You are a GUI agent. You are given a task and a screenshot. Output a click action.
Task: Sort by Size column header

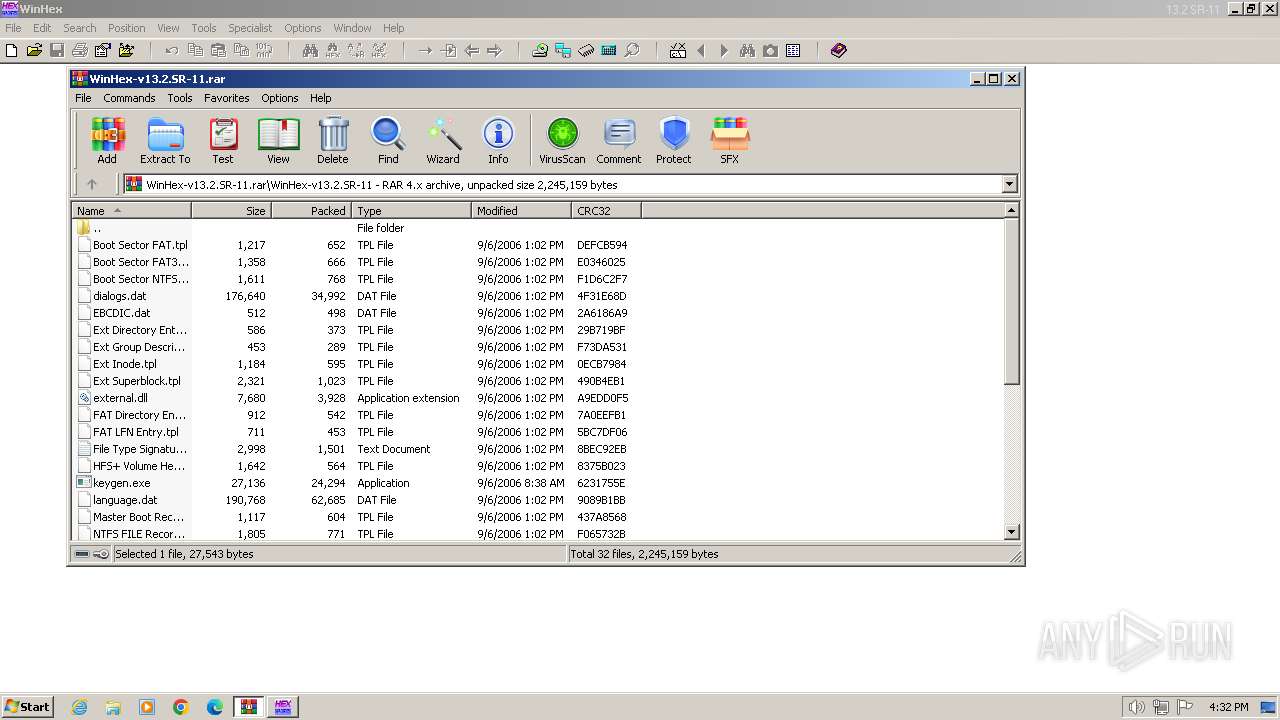pyautogui.click(x=231, y=211)
